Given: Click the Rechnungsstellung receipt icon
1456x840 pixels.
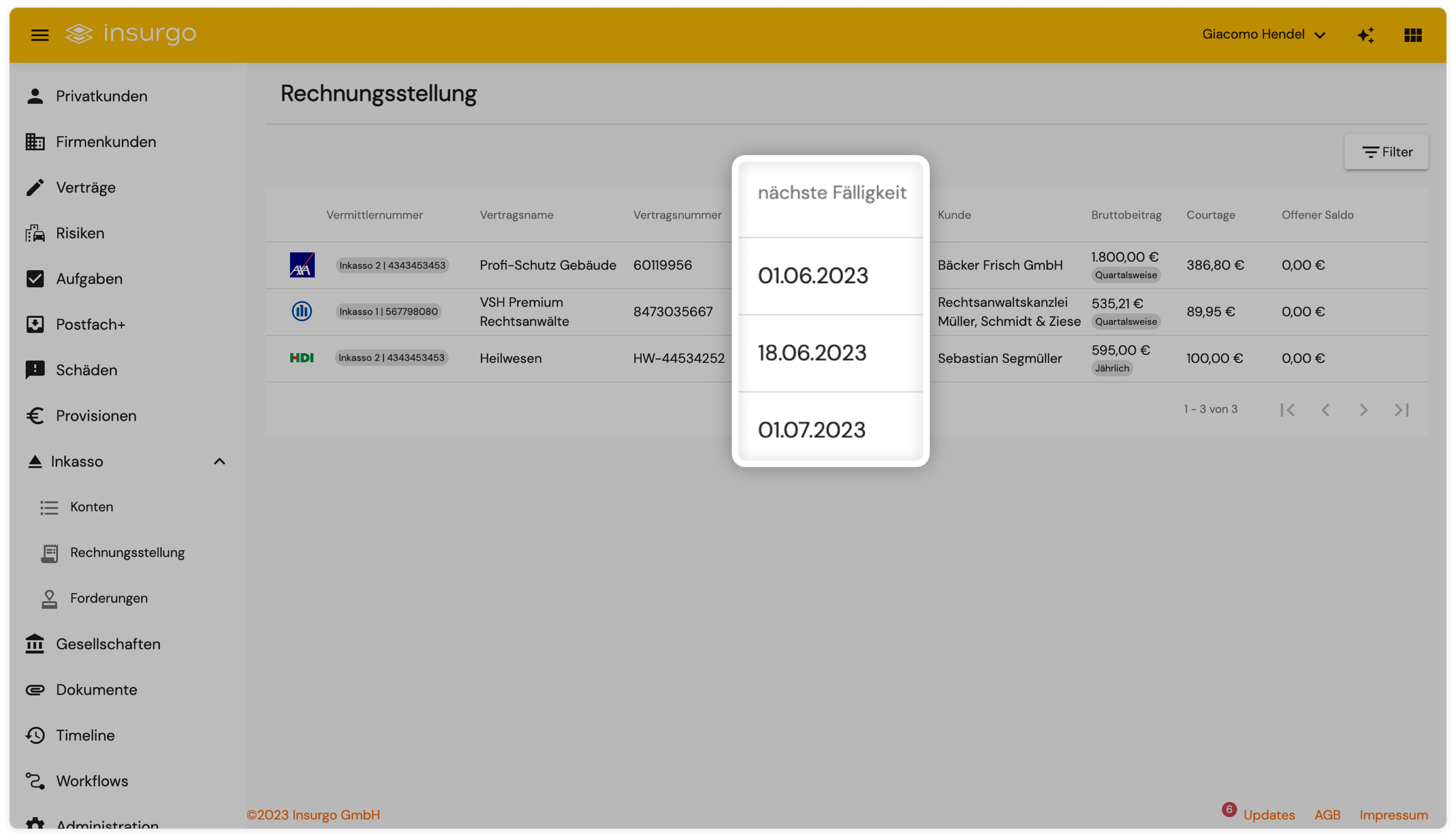Looking at the screenshot, I should (x=49, y=553).
